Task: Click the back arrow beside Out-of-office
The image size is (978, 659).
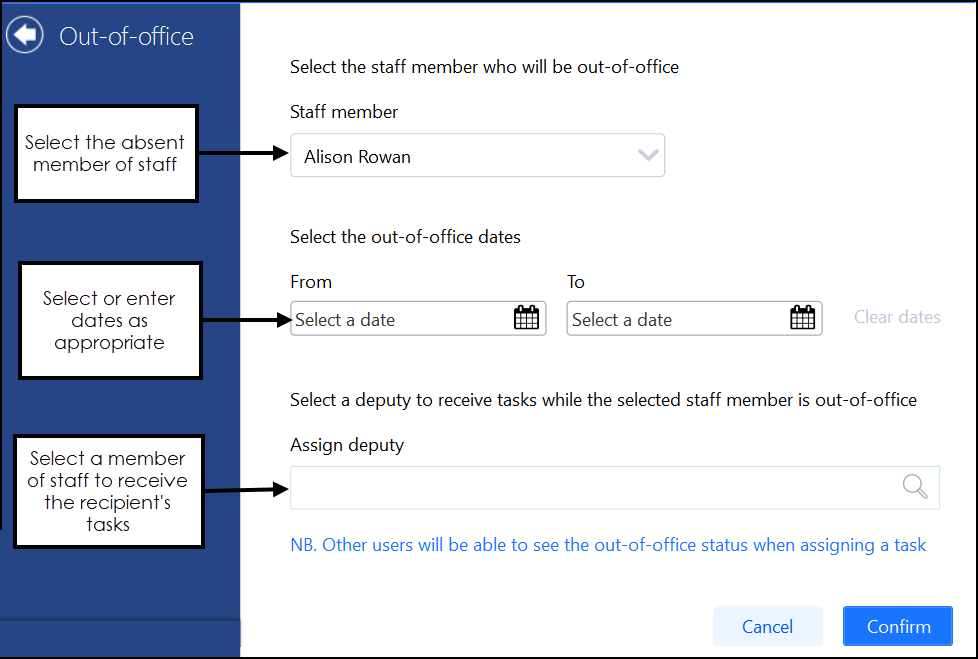Action: tap(25, 36)
